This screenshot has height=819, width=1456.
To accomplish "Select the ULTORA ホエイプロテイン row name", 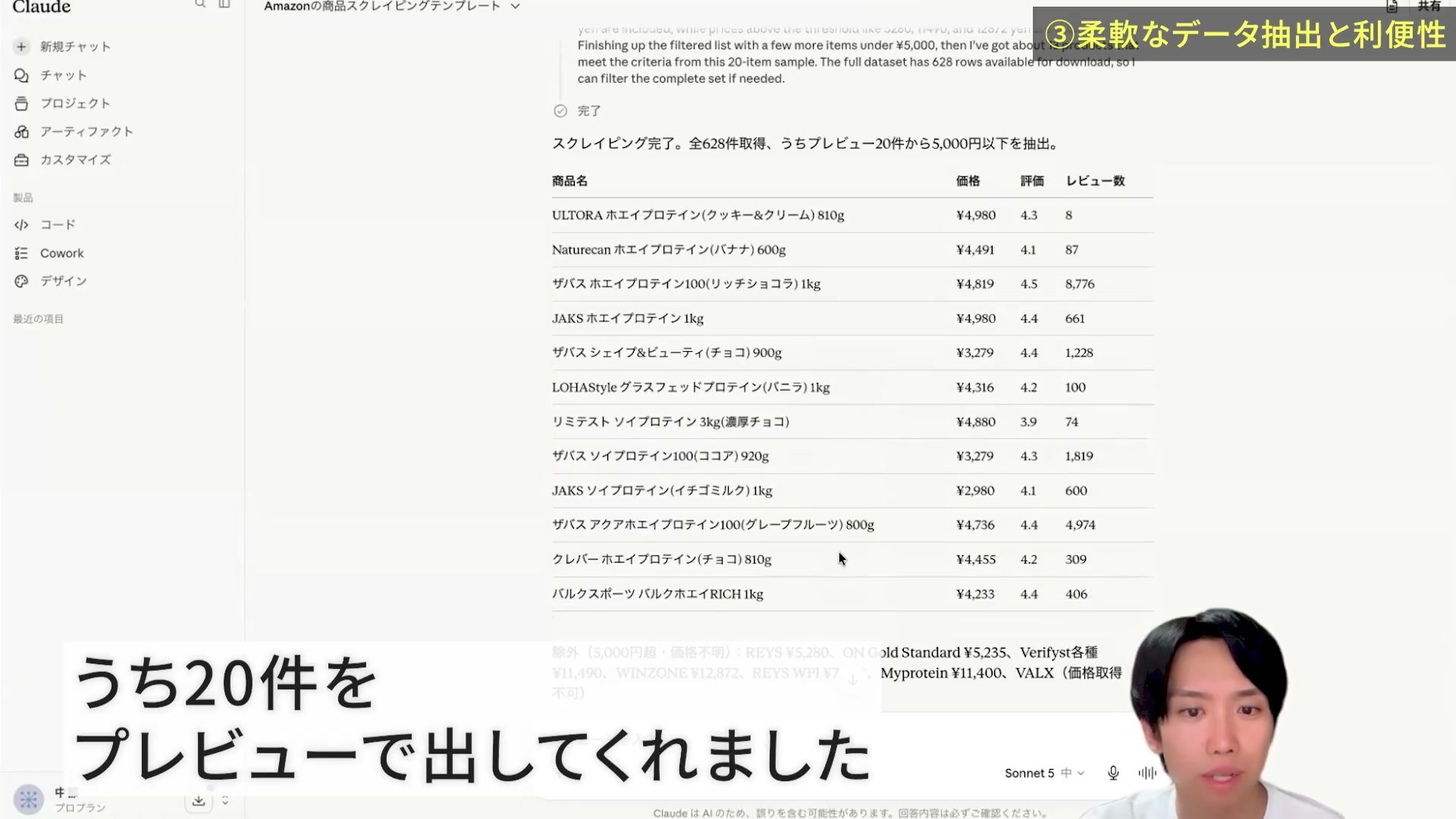I will [698, 215].
